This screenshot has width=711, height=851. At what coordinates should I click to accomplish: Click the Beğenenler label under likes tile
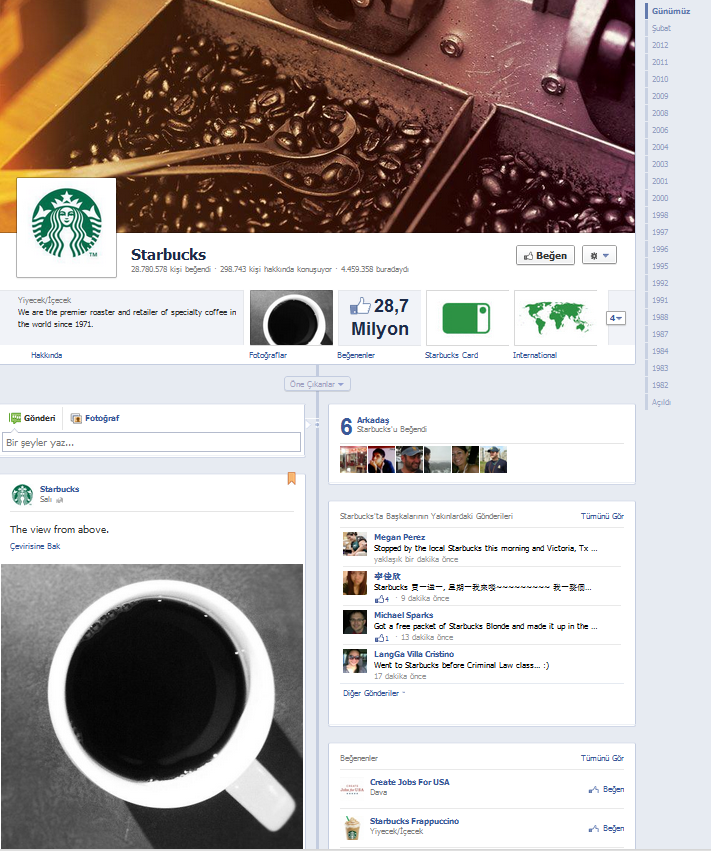[x=356, y=355]
